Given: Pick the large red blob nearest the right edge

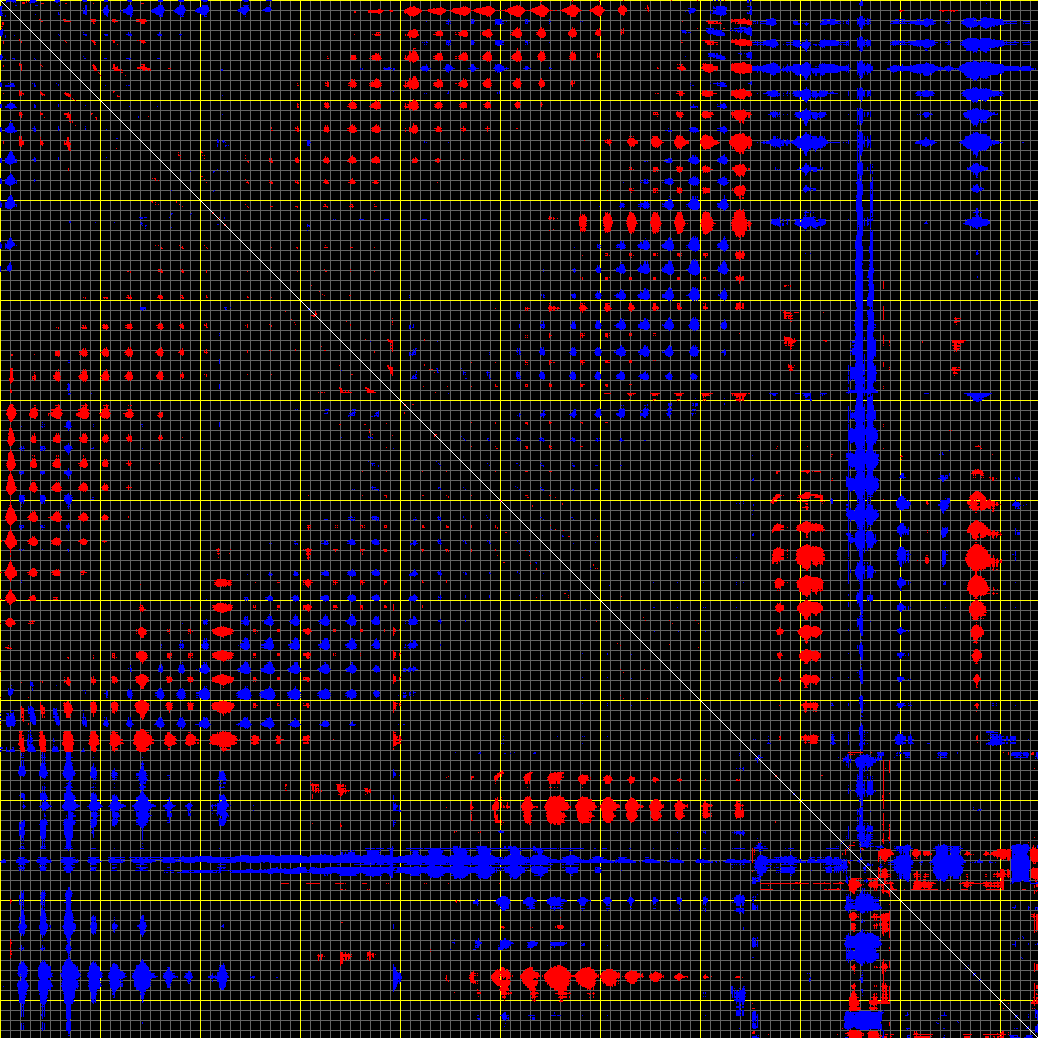Looking at the screenshot, I should [x=978, y=557].
